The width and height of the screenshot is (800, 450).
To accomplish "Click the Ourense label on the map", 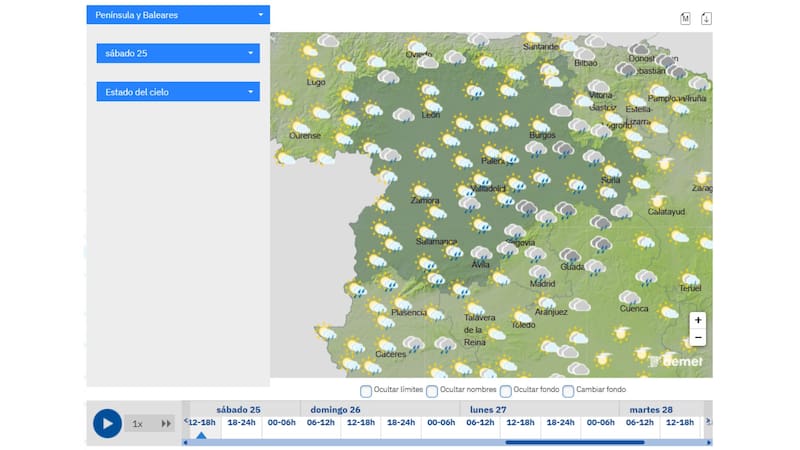I will 305,136.
